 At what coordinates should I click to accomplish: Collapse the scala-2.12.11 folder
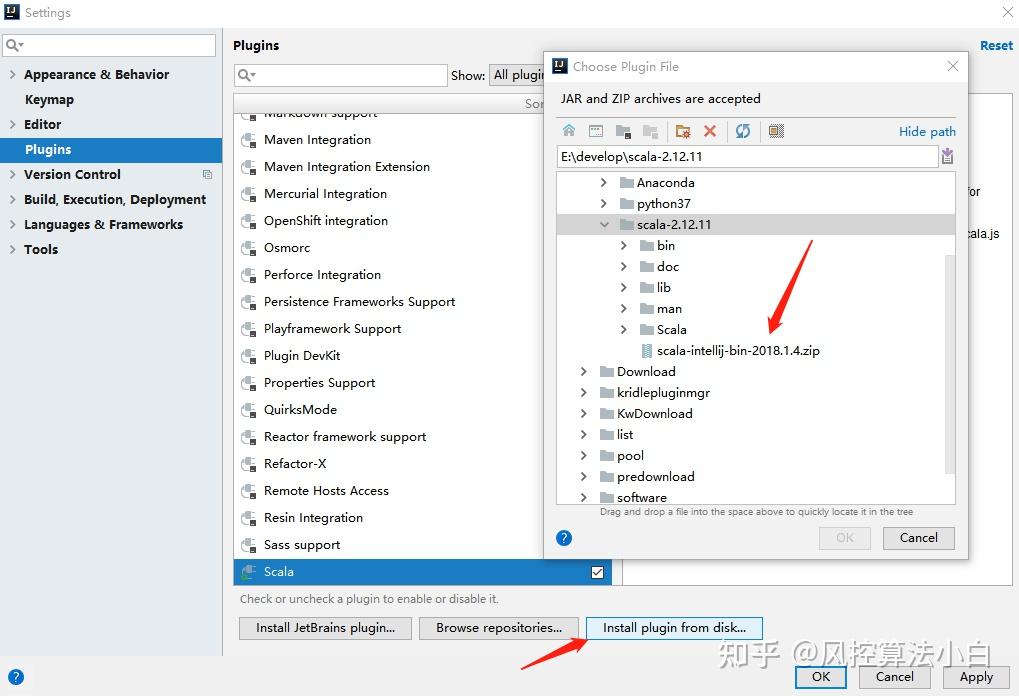click(x=604, y=224)
